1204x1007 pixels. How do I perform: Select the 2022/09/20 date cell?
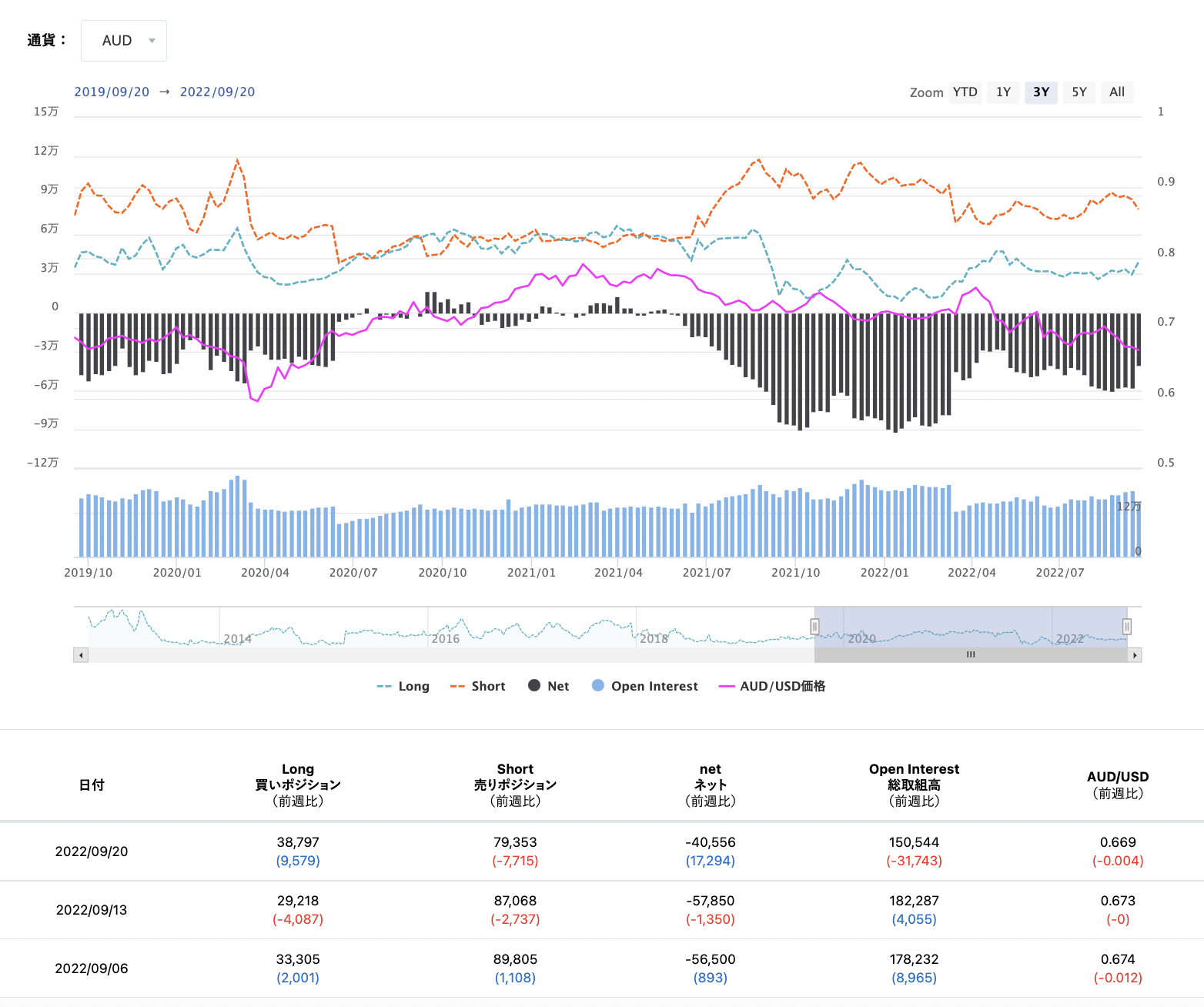tap(92, 851)
